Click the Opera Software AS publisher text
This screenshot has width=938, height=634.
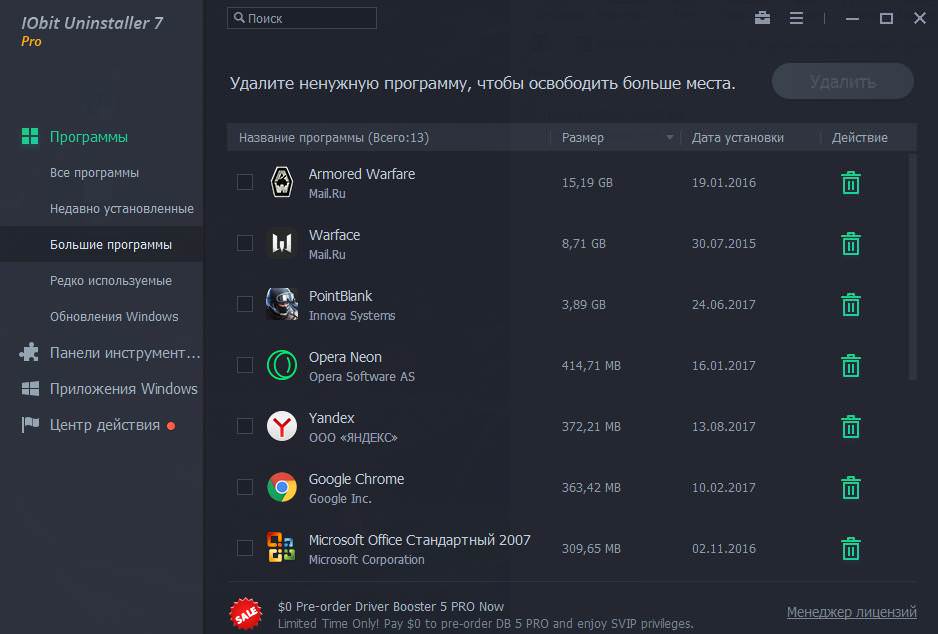pos(362,376)
